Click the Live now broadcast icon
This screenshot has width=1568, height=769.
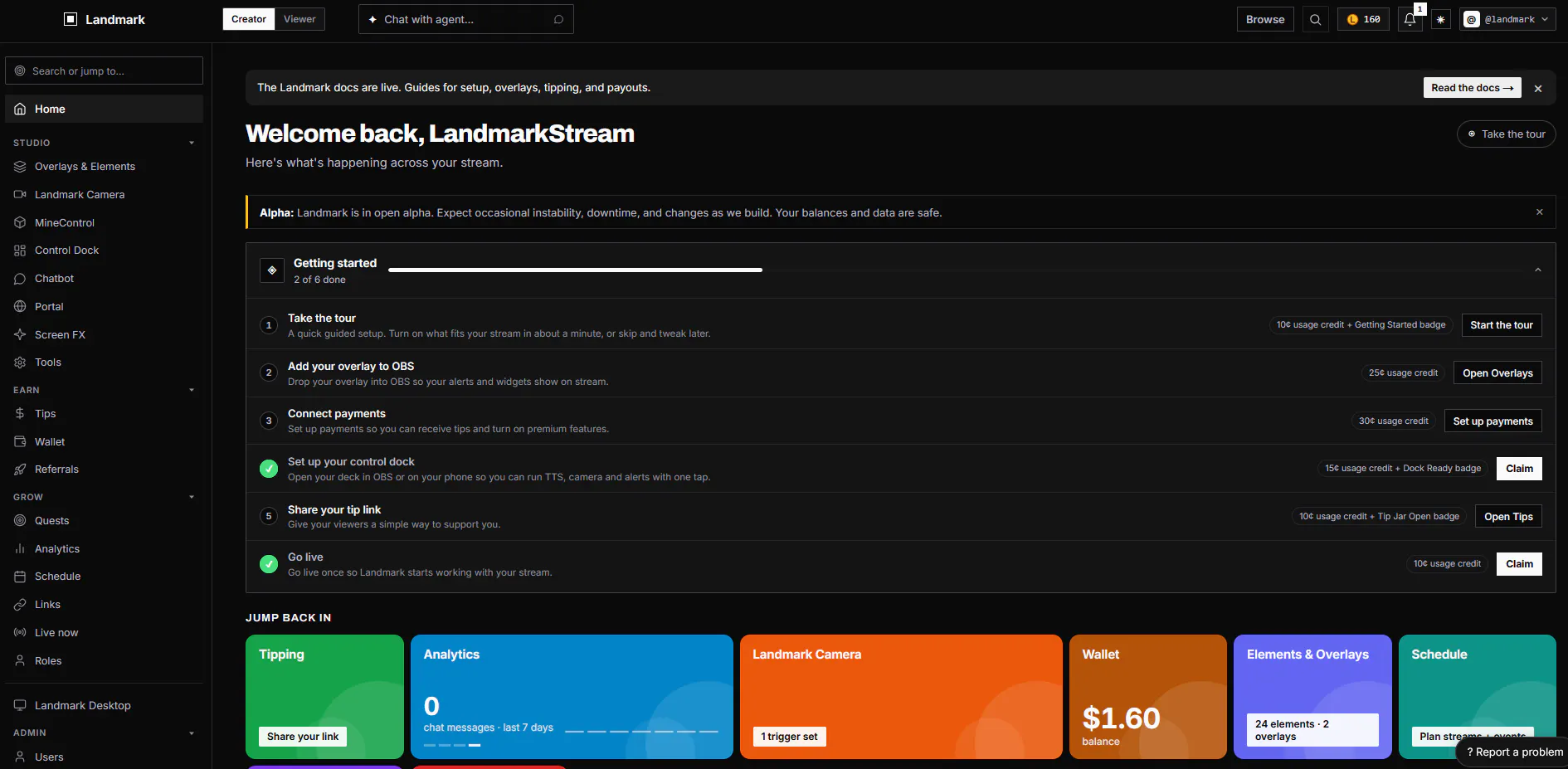[x=20, y=632]
